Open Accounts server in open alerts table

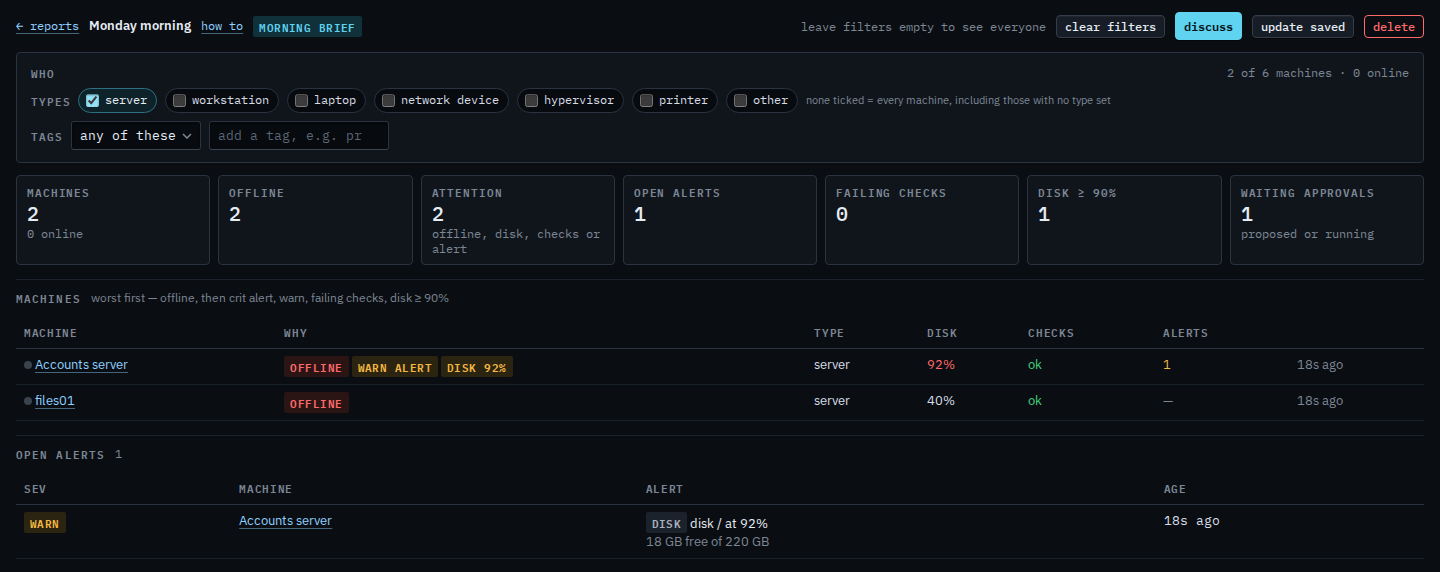coord(285,521)
